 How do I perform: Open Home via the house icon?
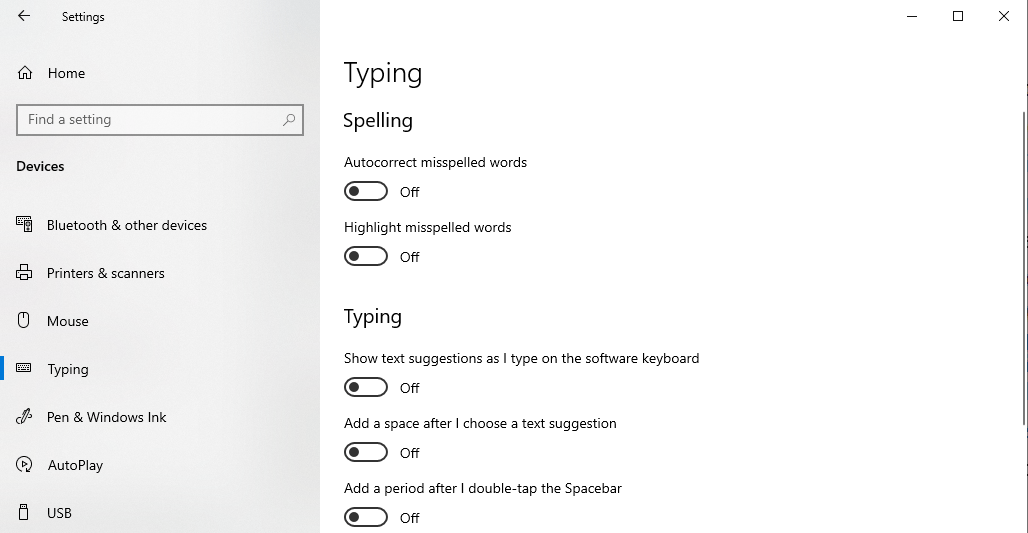coord(25,73)
